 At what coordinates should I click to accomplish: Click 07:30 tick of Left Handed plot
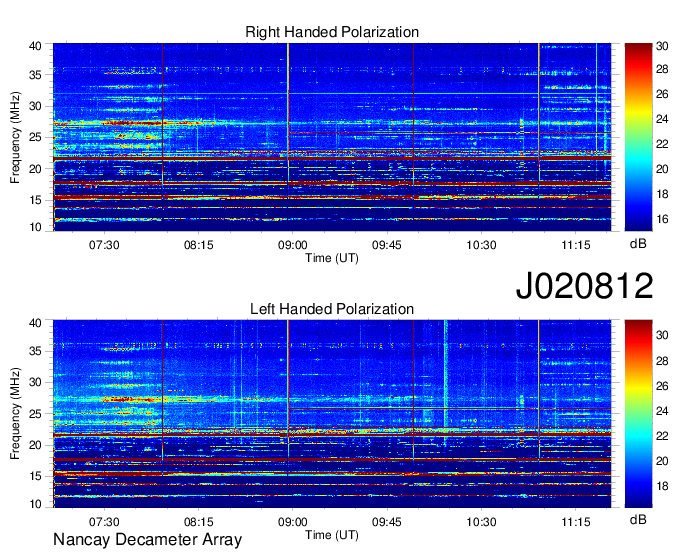(x=104, y=522)
